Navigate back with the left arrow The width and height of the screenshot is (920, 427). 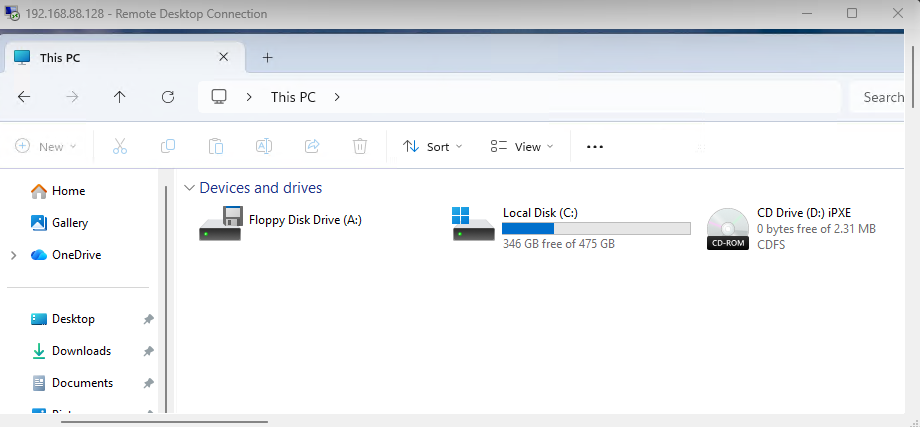pyautogui.click(x=24, y=97)
